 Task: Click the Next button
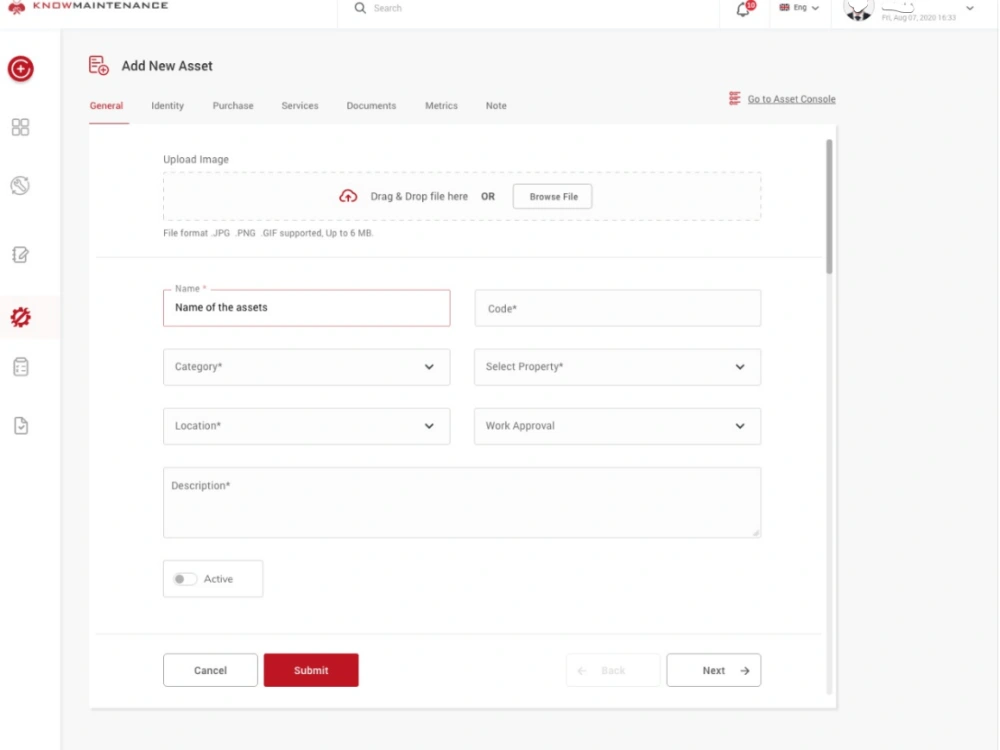coord(714,670)
